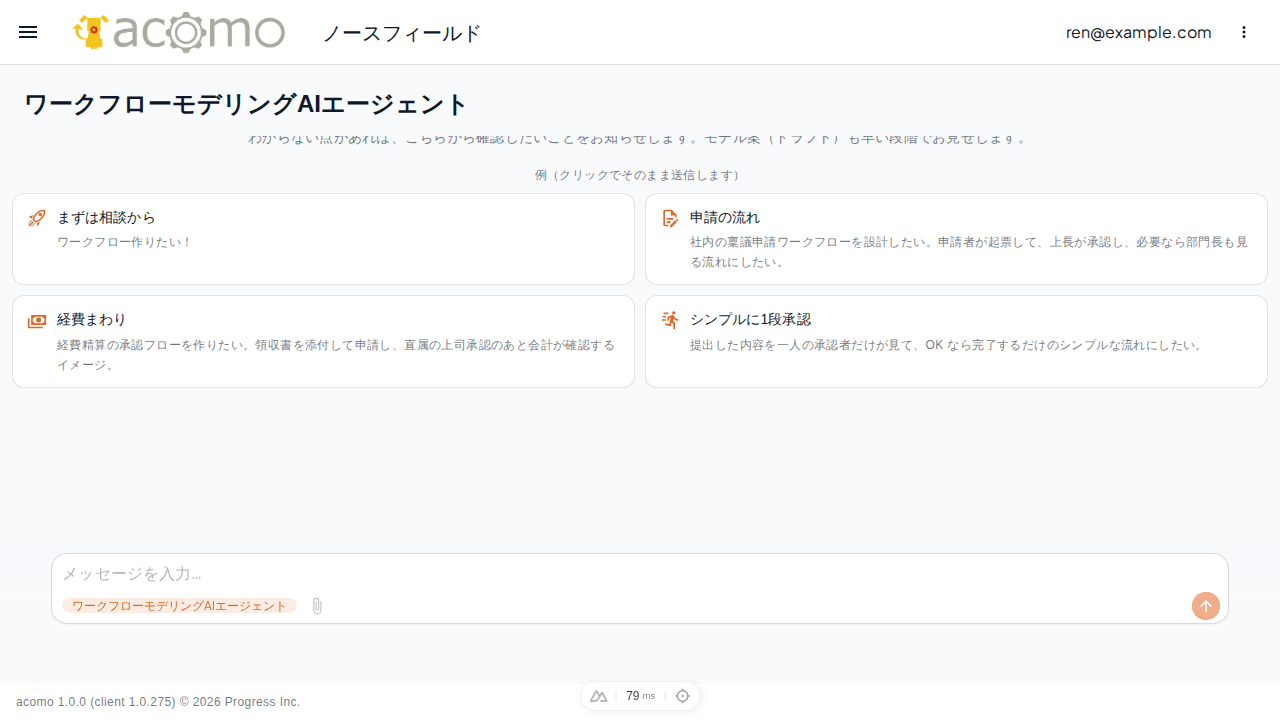This screenshot has width=1280, height=720.
Task: Click the rocket icon on まずは相談から card
Action: click(37, 218)
